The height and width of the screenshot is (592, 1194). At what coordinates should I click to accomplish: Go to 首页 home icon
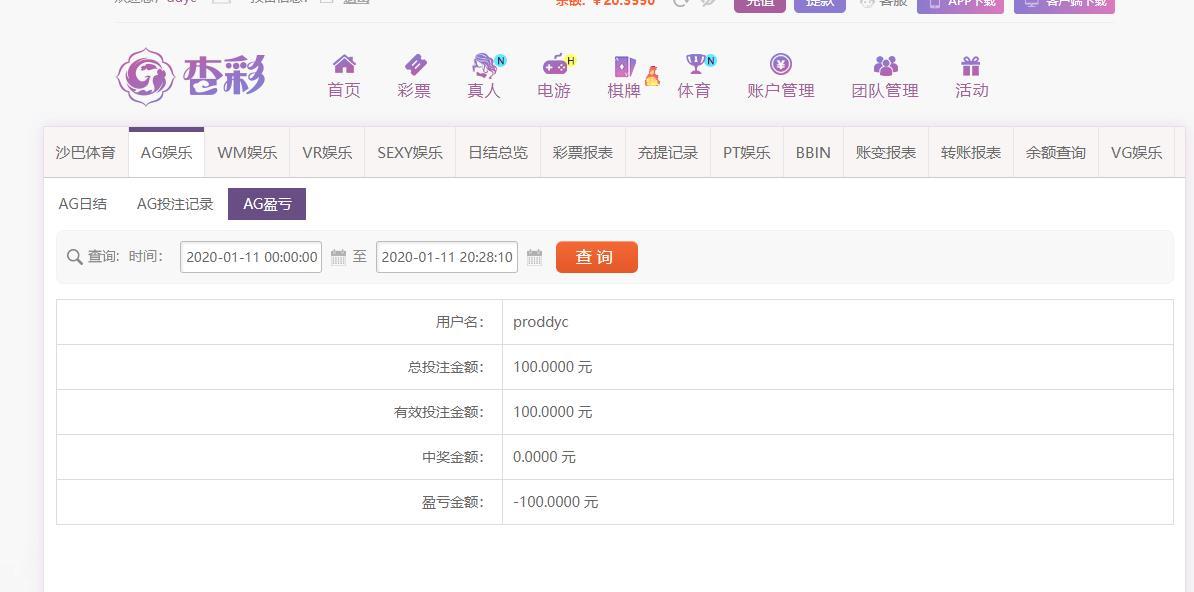tap(344, 66)
